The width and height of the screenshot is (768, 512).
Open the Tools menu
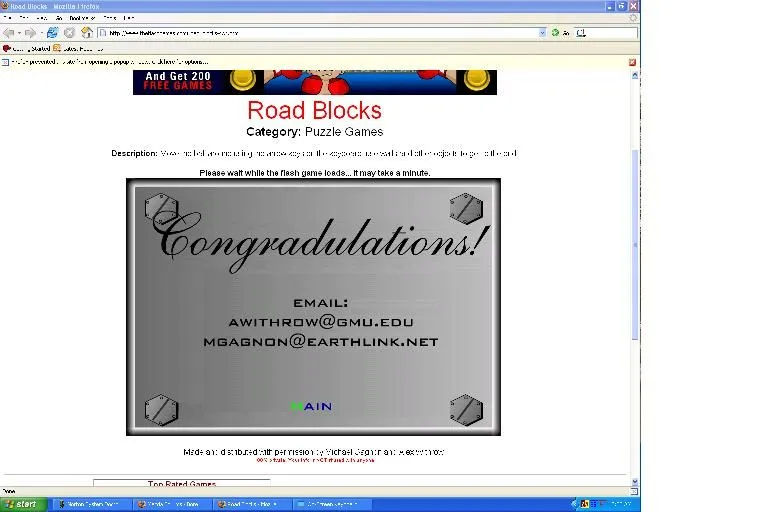109,18
